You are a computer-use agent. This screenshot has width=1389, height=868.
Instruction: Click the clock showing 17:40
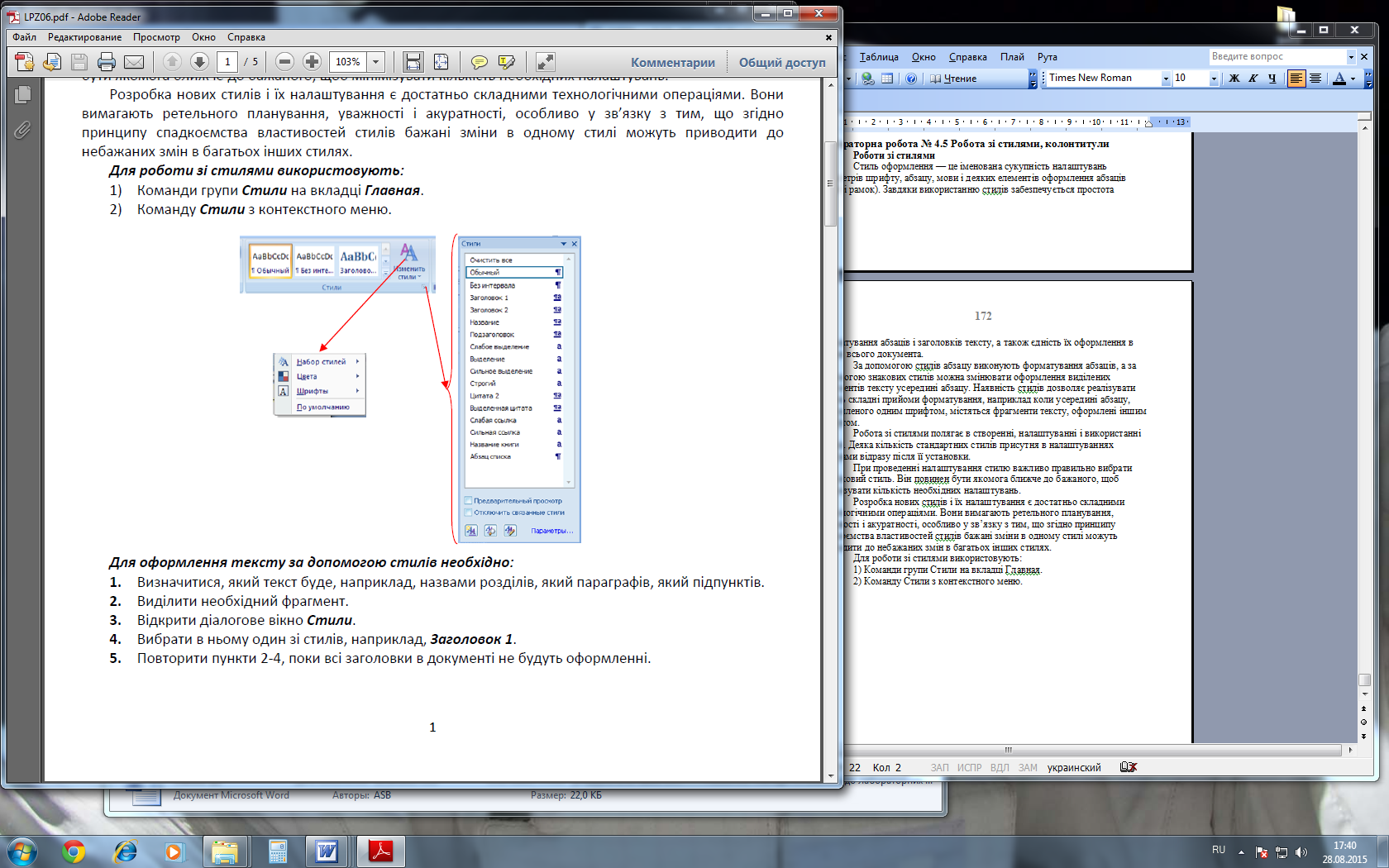click(1344, 846)
